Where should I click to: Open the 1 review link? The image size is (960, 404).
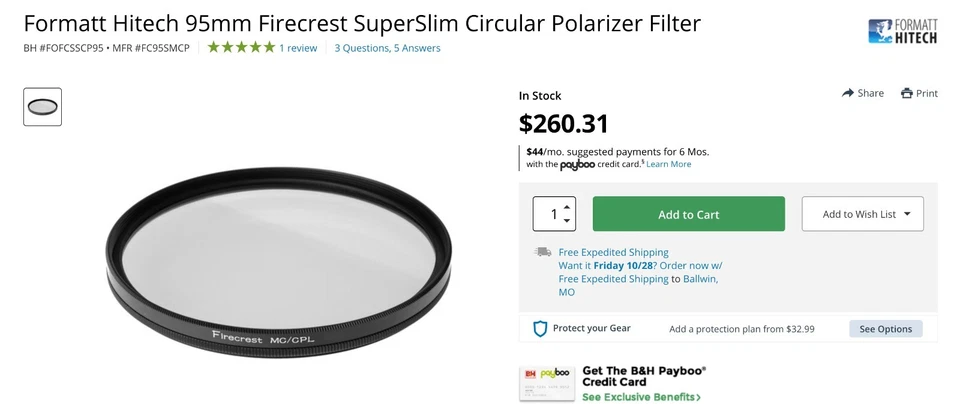pos(298,48)
